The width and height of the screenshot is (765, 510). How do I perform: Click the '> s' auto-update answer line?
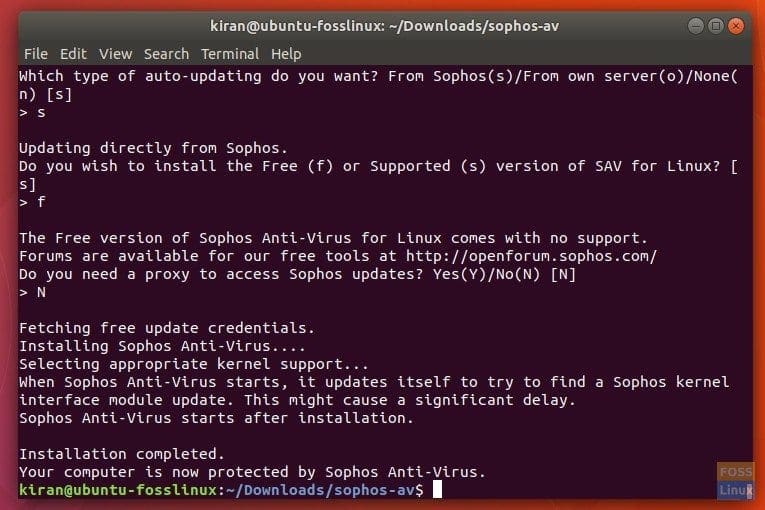coord(32,113)
